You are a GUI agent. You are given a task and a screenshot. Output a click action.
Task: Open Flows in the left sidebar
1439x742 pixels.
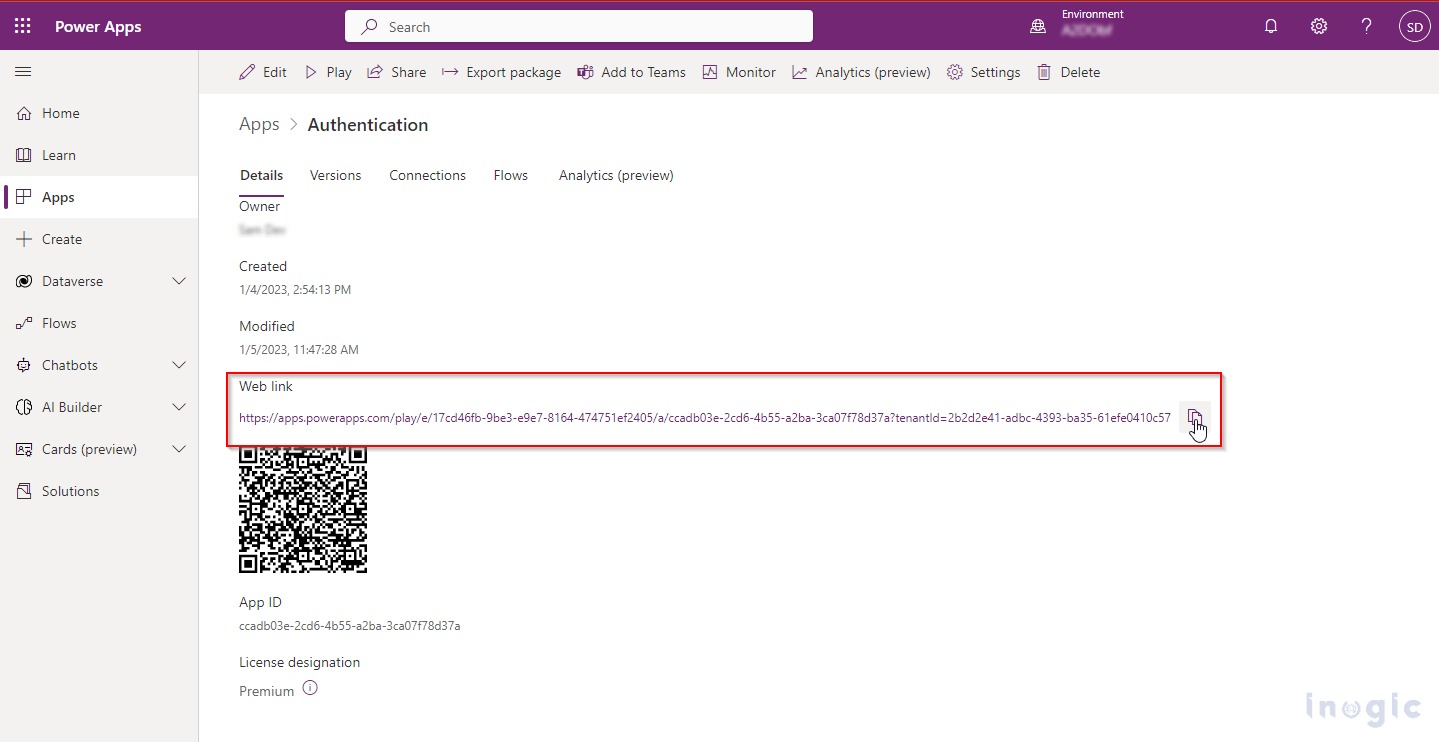pyautogui.click(x=99, y=323)
